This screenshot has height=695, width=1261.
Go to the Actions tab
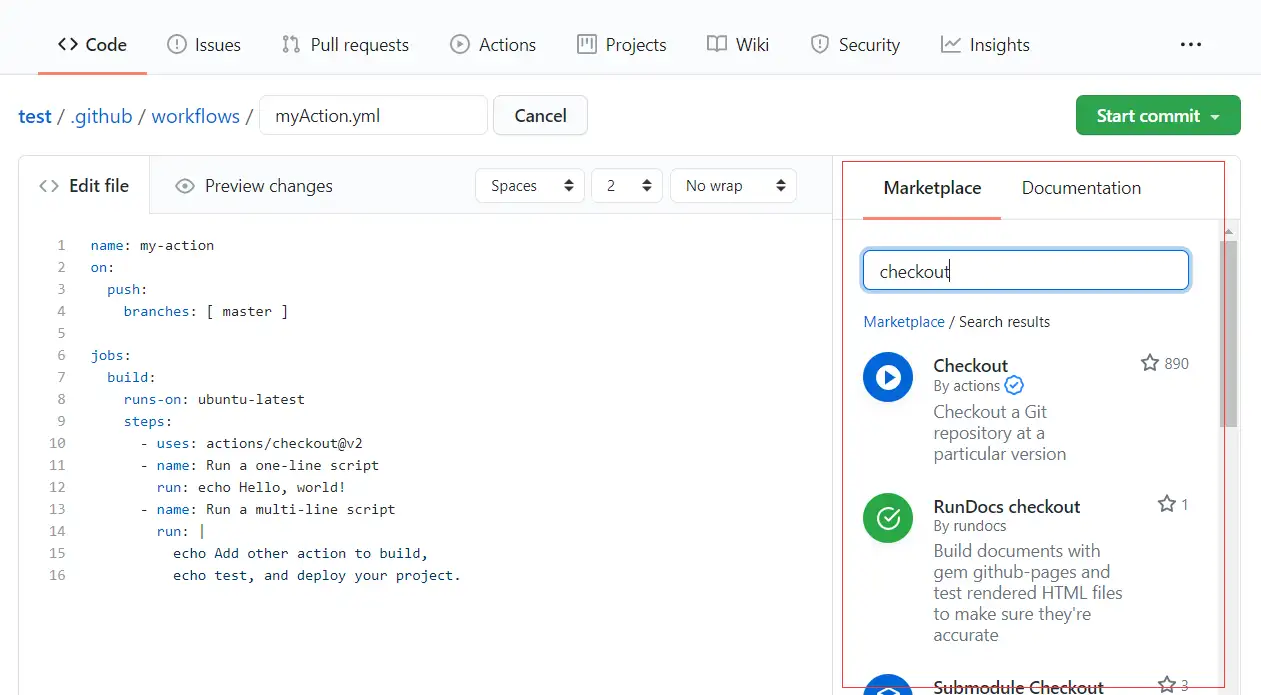(x=493, y=45)
